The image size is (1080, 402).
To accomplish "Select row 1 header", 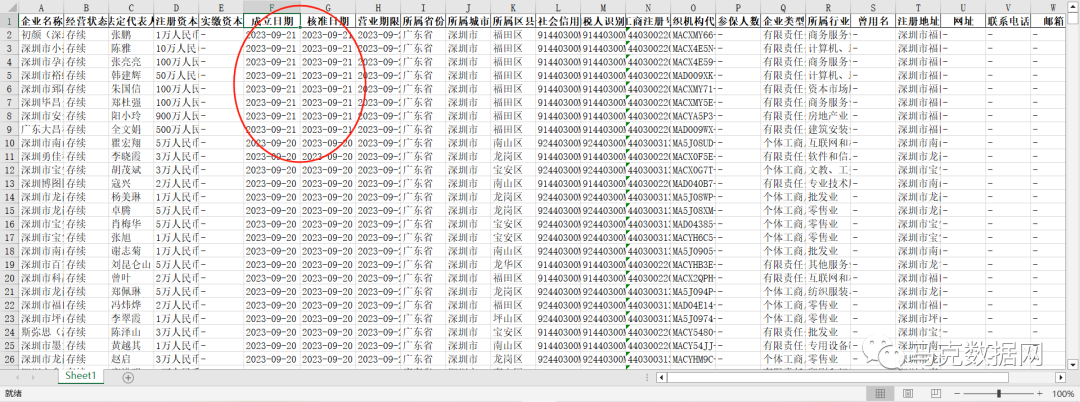I will coord(10,21).
